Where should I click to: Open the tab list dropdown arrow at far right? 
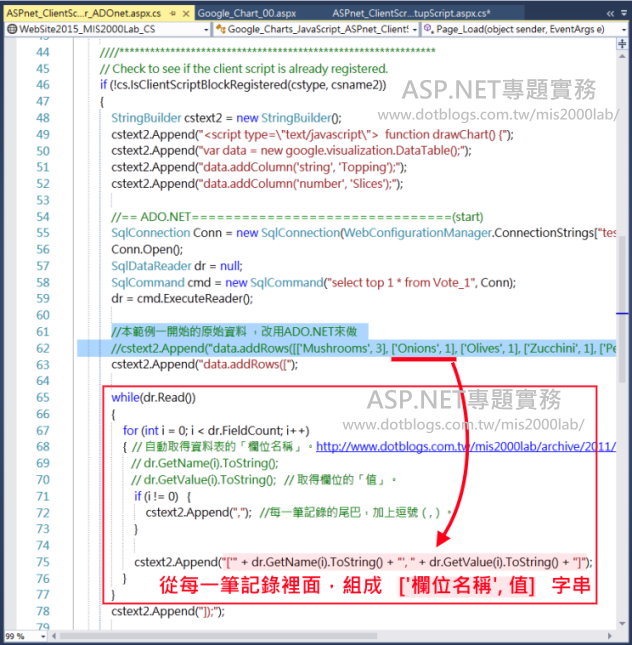624,14
